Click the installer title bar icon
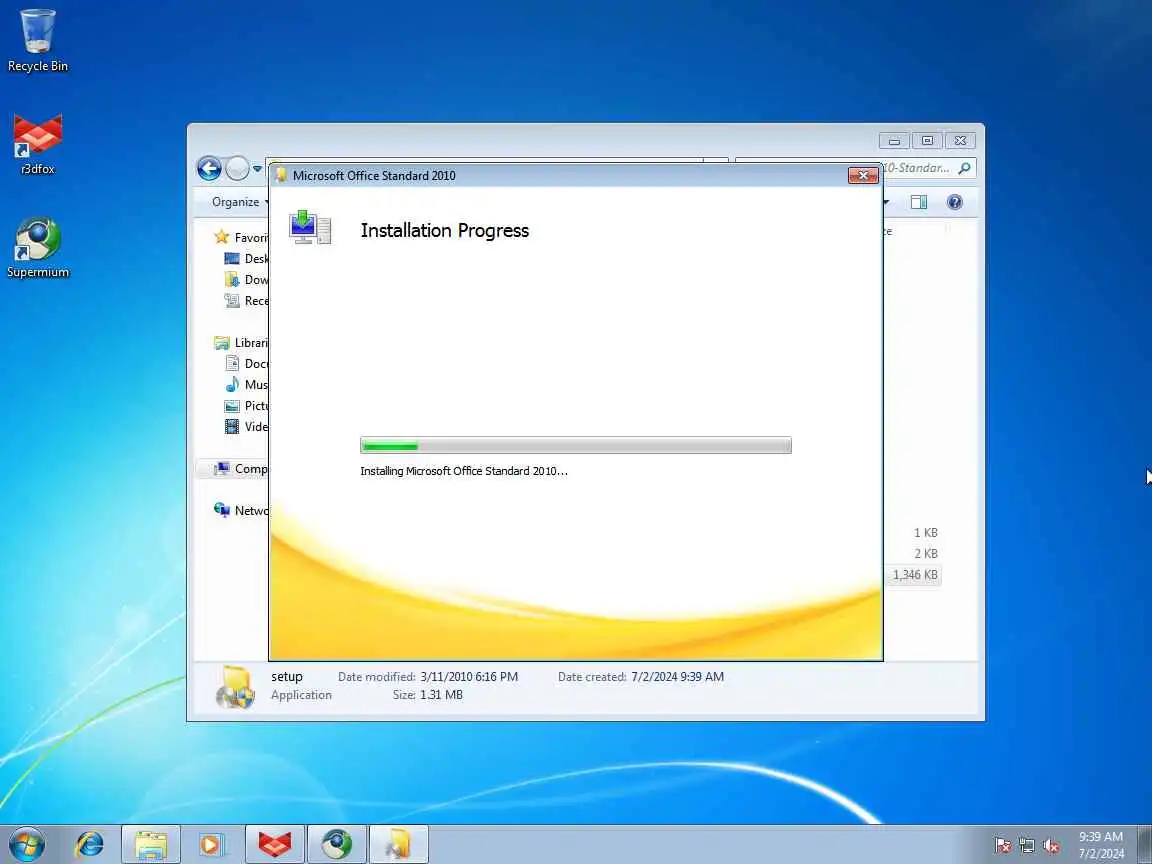Screen dimensions: 1152x864 tap(281, 175)
